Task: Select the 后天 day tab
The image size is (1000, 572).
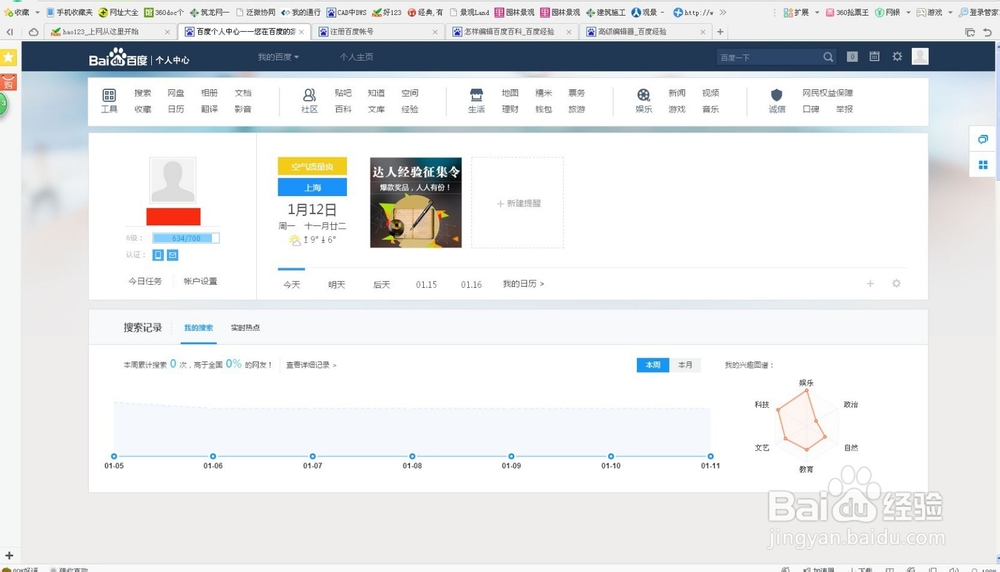Action: click(x=381, y=284)
